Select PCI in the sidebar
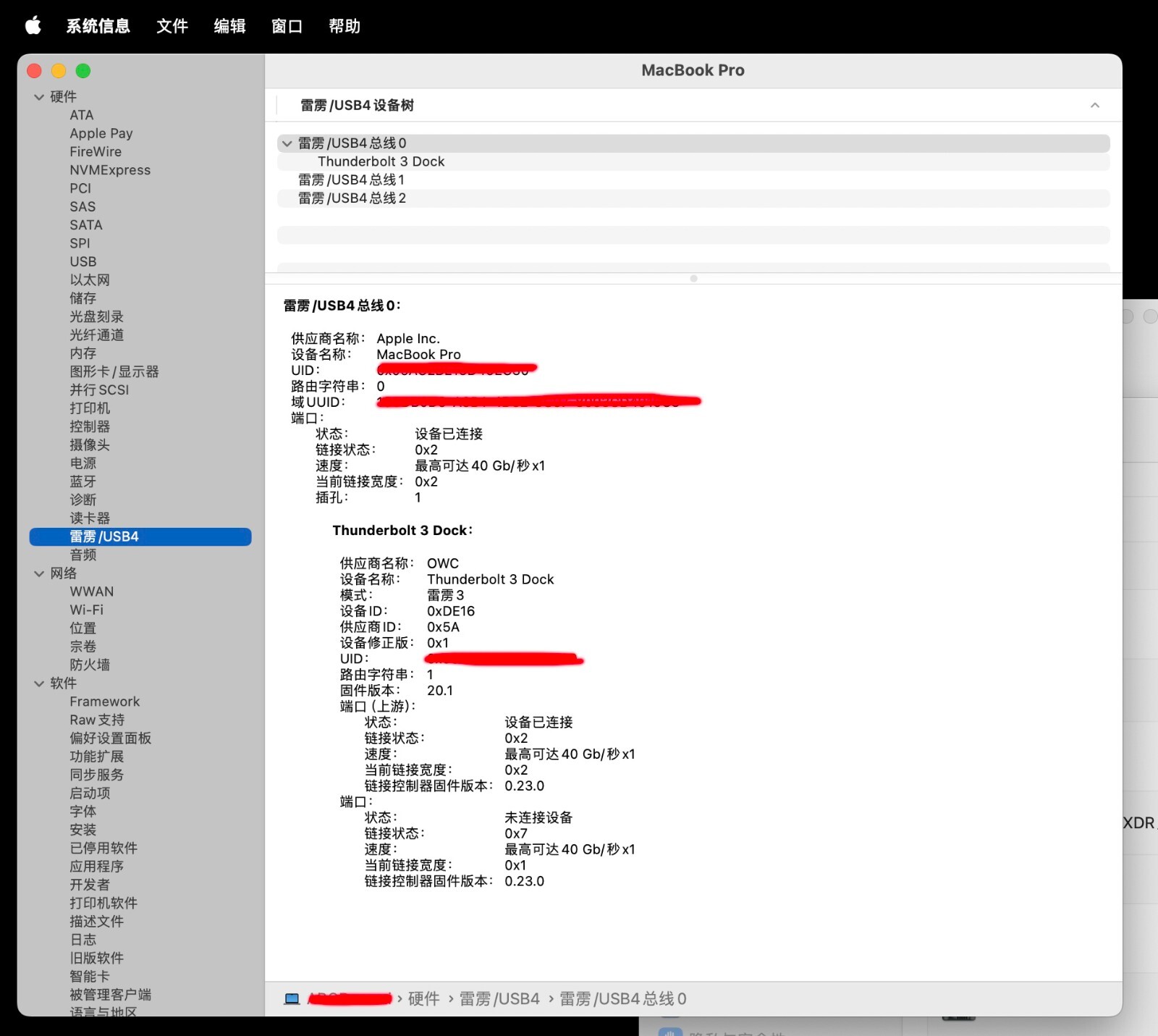The image size is (1158, 1036). (x=80, y=188)
